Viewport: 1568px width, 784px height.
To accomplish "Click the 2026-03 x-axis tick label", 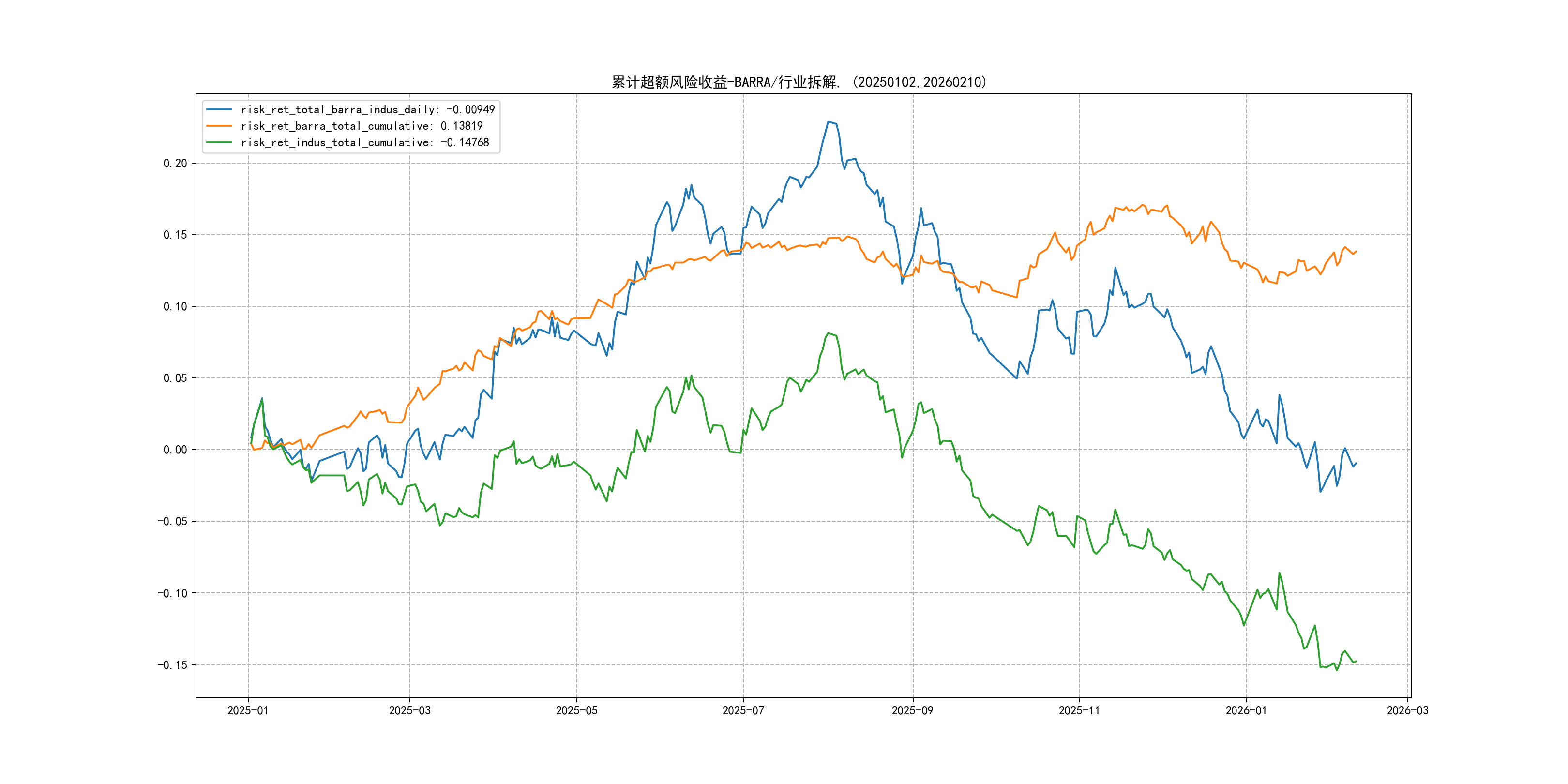I will (x=1407, y=710).
